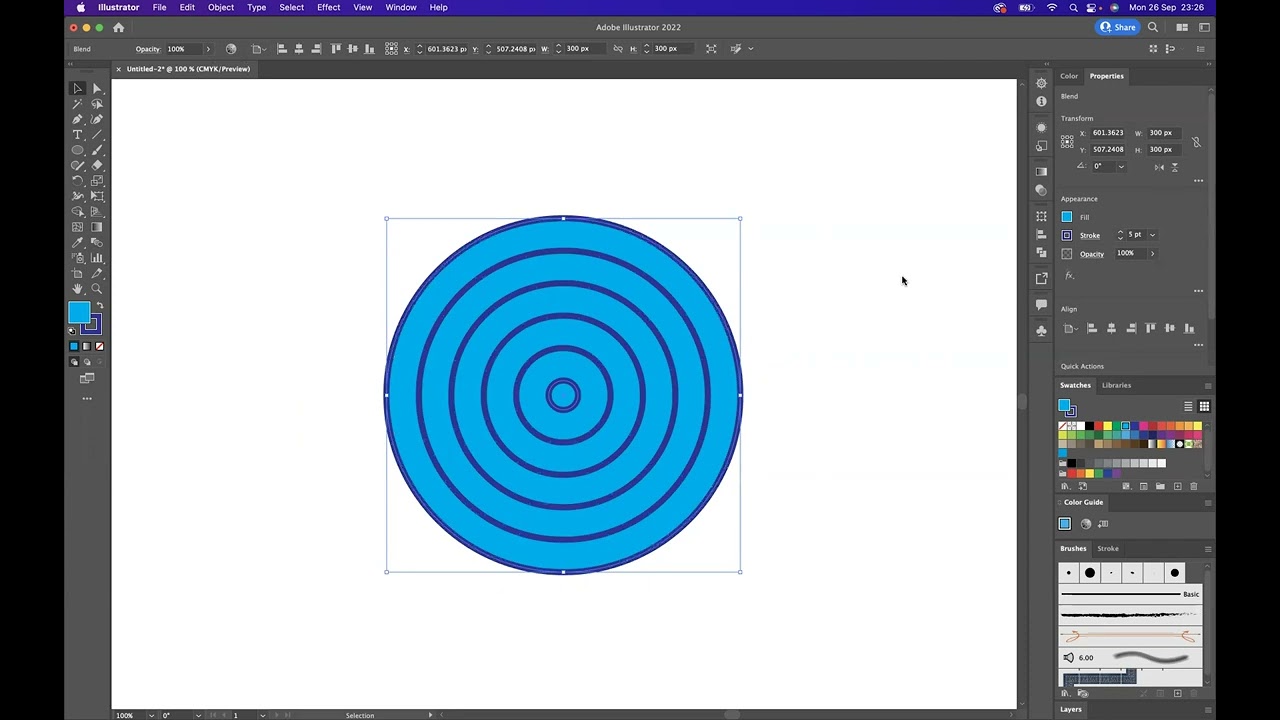Open the Symbols panel club icon

[1041, 330]
